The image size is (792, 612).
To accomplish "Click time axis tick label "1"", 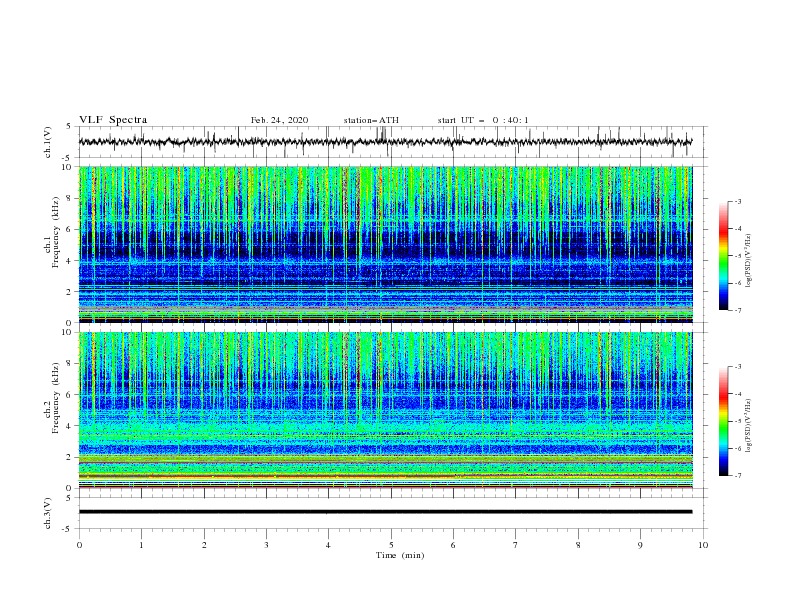I will coord(141,545).
